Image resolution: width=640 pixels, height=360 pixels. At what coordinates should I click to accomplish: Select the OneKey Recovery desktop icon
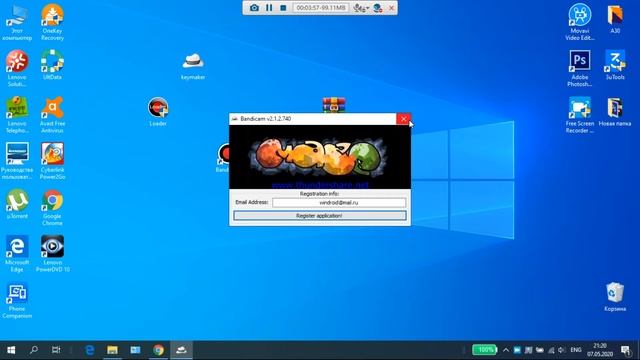[x=52, y=22]
